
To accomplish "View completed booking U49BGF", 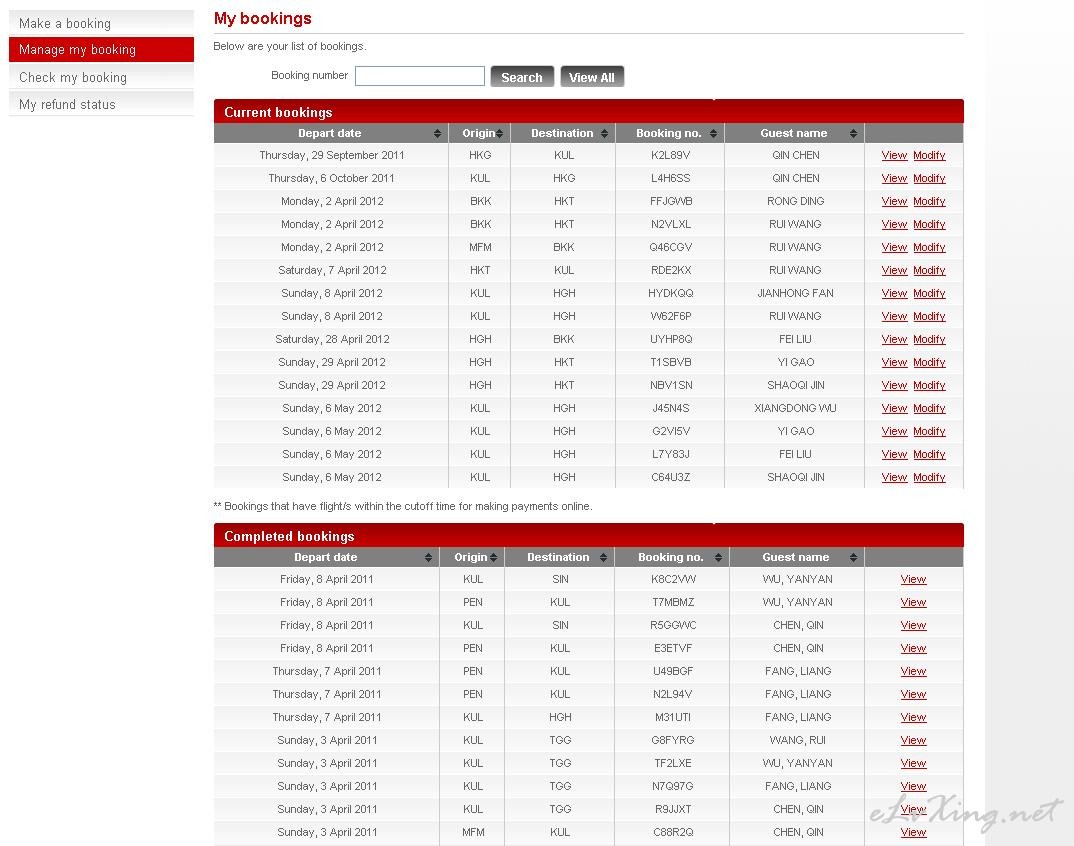I will 913,671.
